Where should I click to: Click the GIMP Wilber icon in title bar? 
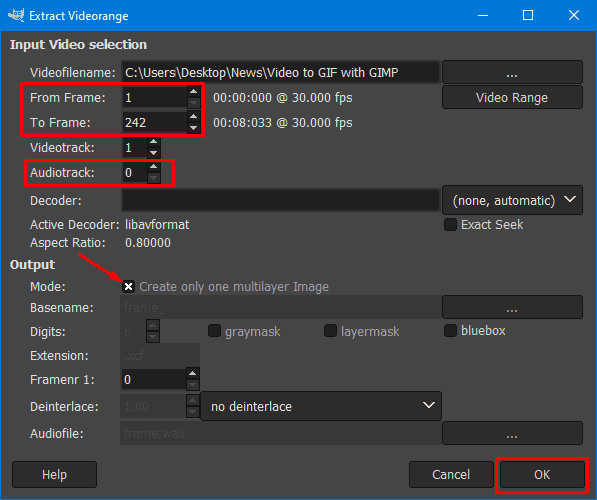click(16, 15)
